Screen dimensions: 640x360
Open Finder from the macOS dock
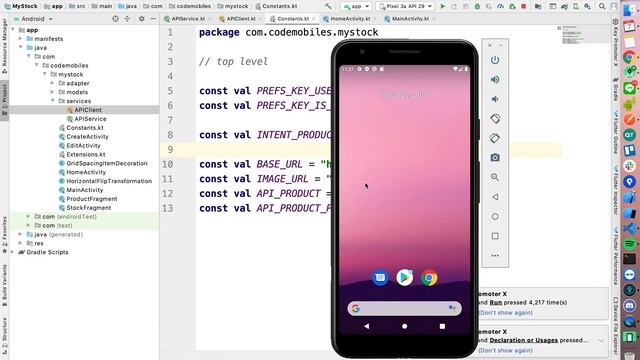tap(630, 9)
